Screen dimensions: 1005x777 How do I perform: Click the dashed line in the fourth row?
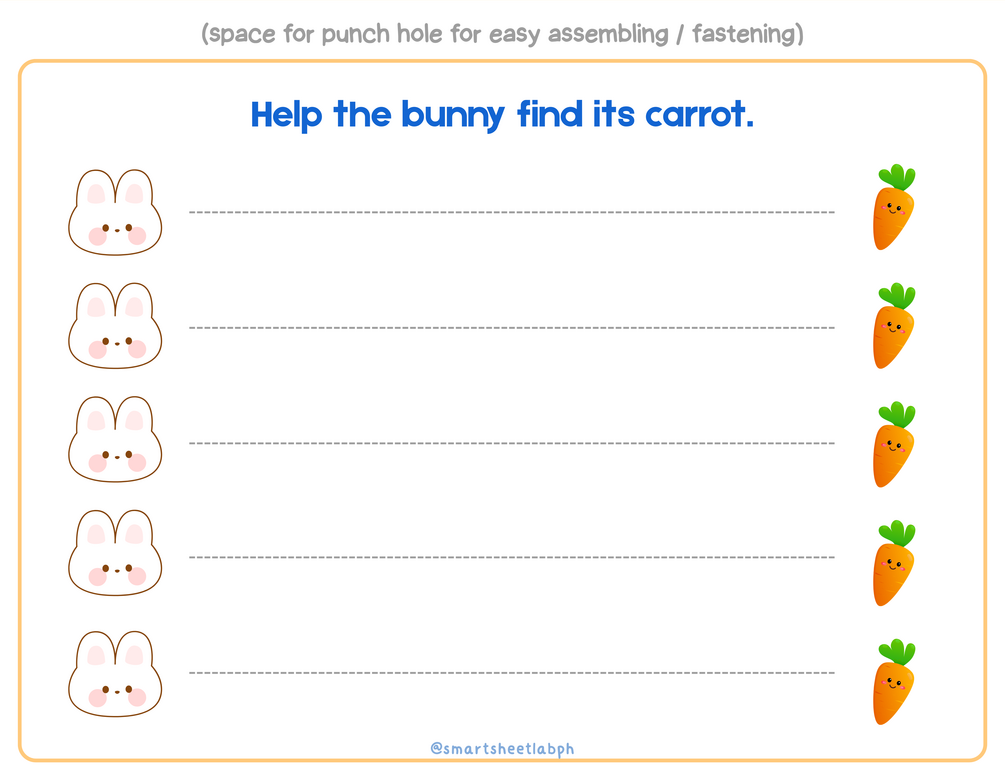pos(511,557)
